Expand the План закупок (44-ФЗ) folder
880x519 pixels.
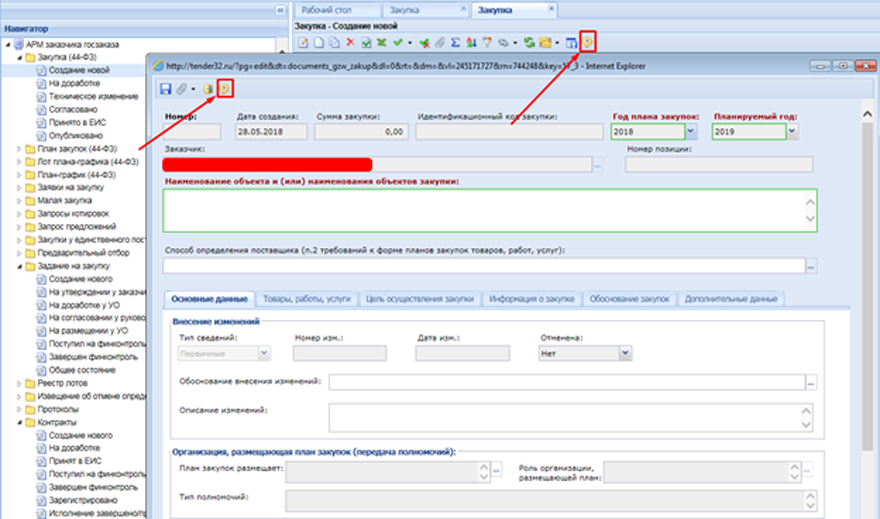pos(19,149)
